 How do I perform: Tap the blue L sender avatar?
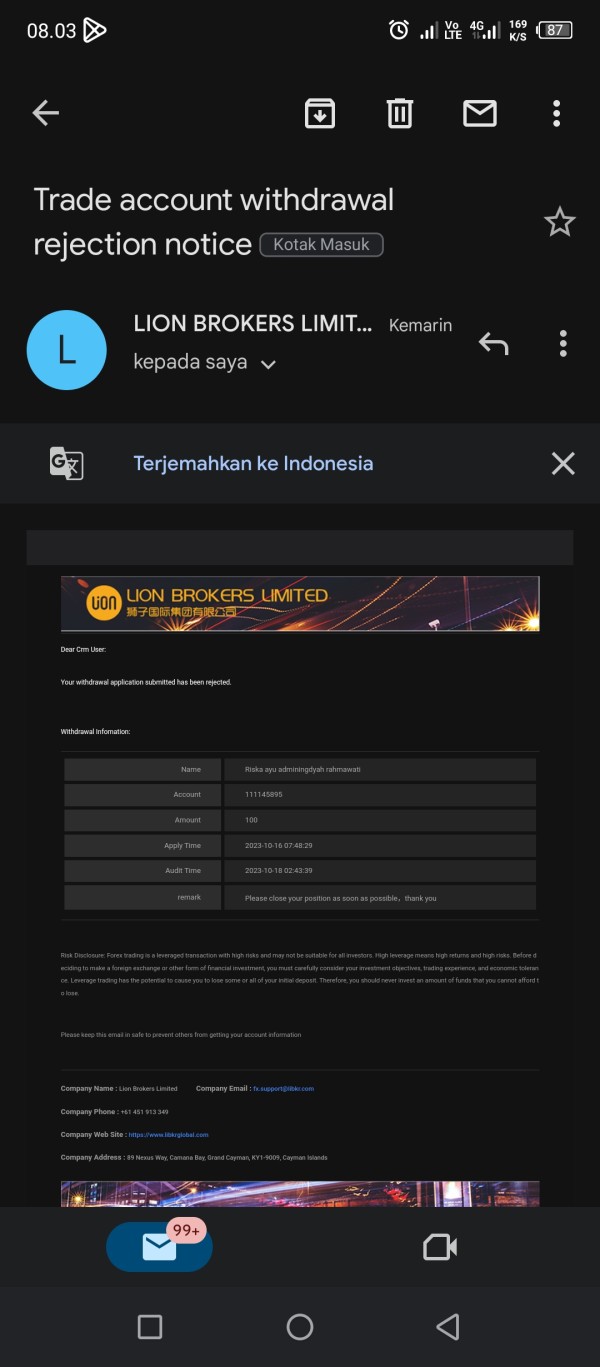(67, 350)
